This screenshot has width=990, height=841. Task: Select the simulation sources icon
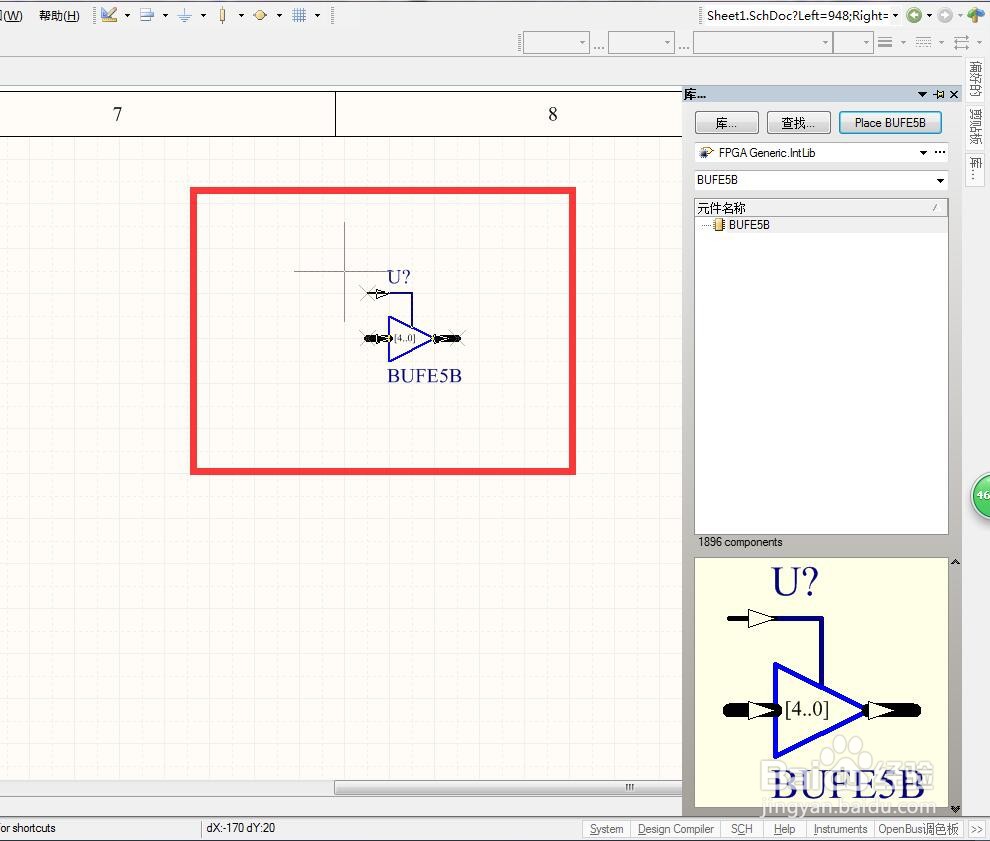[260, 15]
